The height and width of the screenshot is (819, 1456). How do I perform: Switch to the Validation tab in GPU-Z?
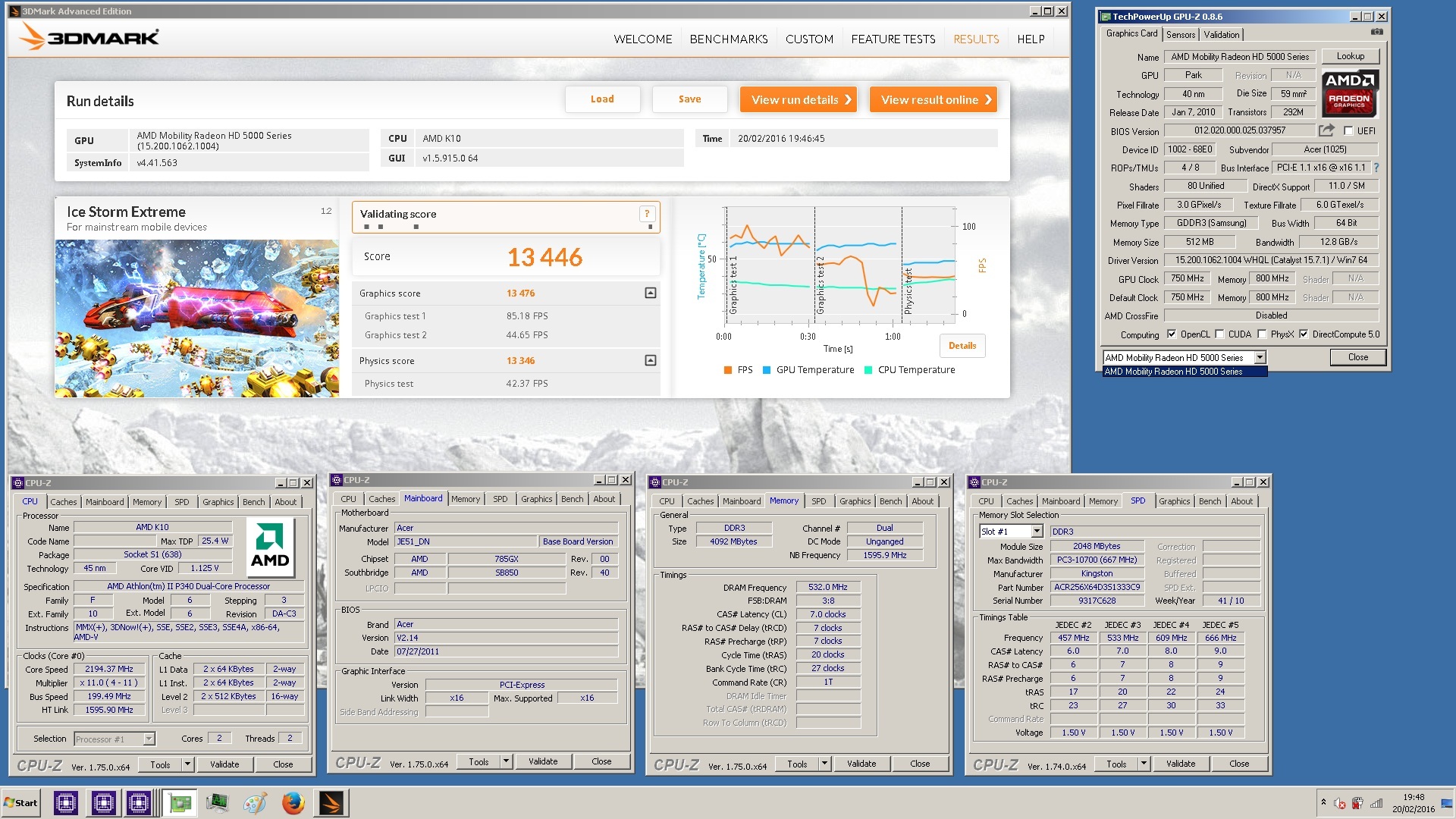coord(1221,34)
